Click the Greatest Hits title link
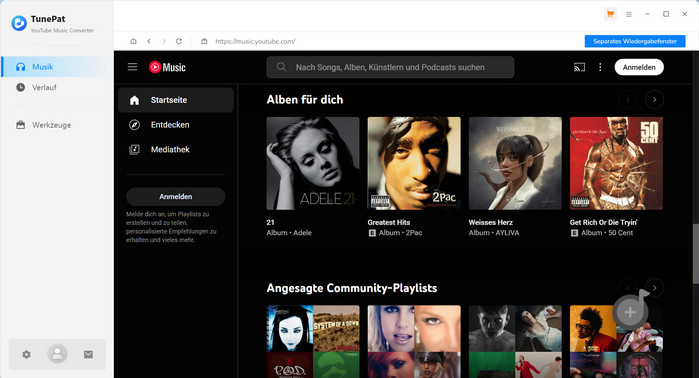 click(x=389, y=222)
